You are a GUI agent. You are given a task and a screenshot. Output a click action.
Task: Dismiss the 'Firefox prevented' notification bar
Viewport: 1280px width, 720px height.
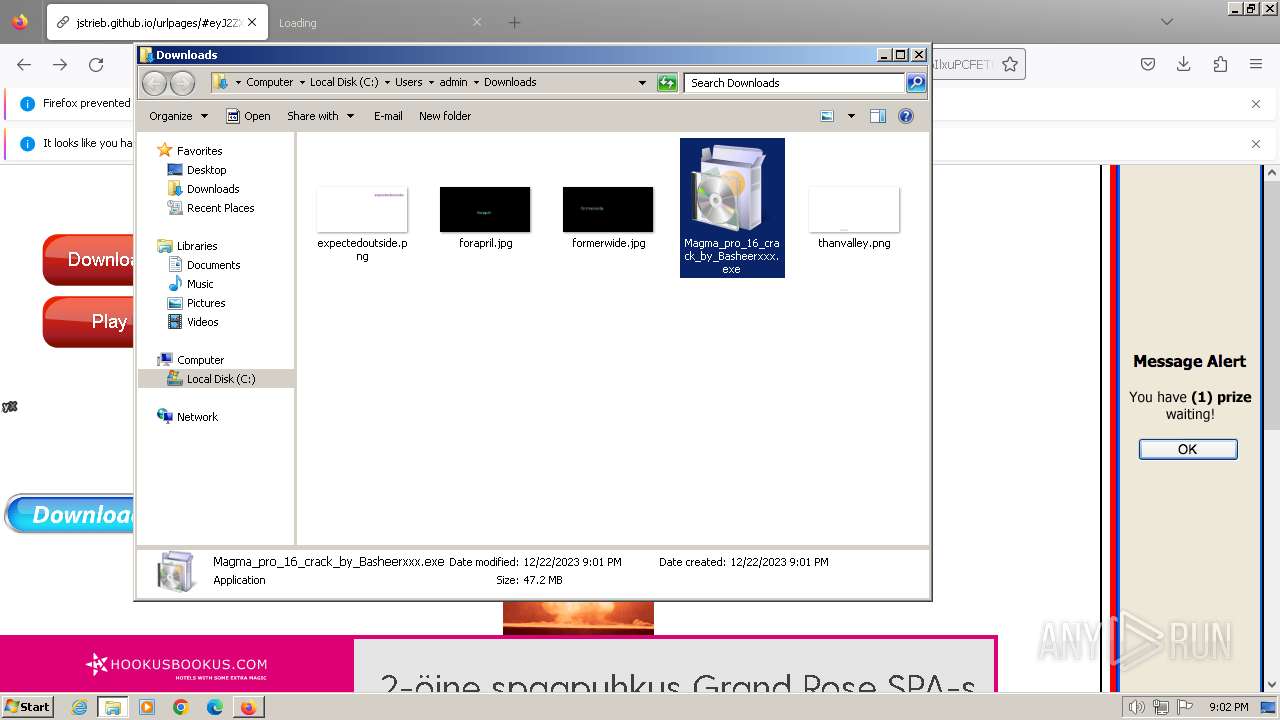click(1256, 103)
